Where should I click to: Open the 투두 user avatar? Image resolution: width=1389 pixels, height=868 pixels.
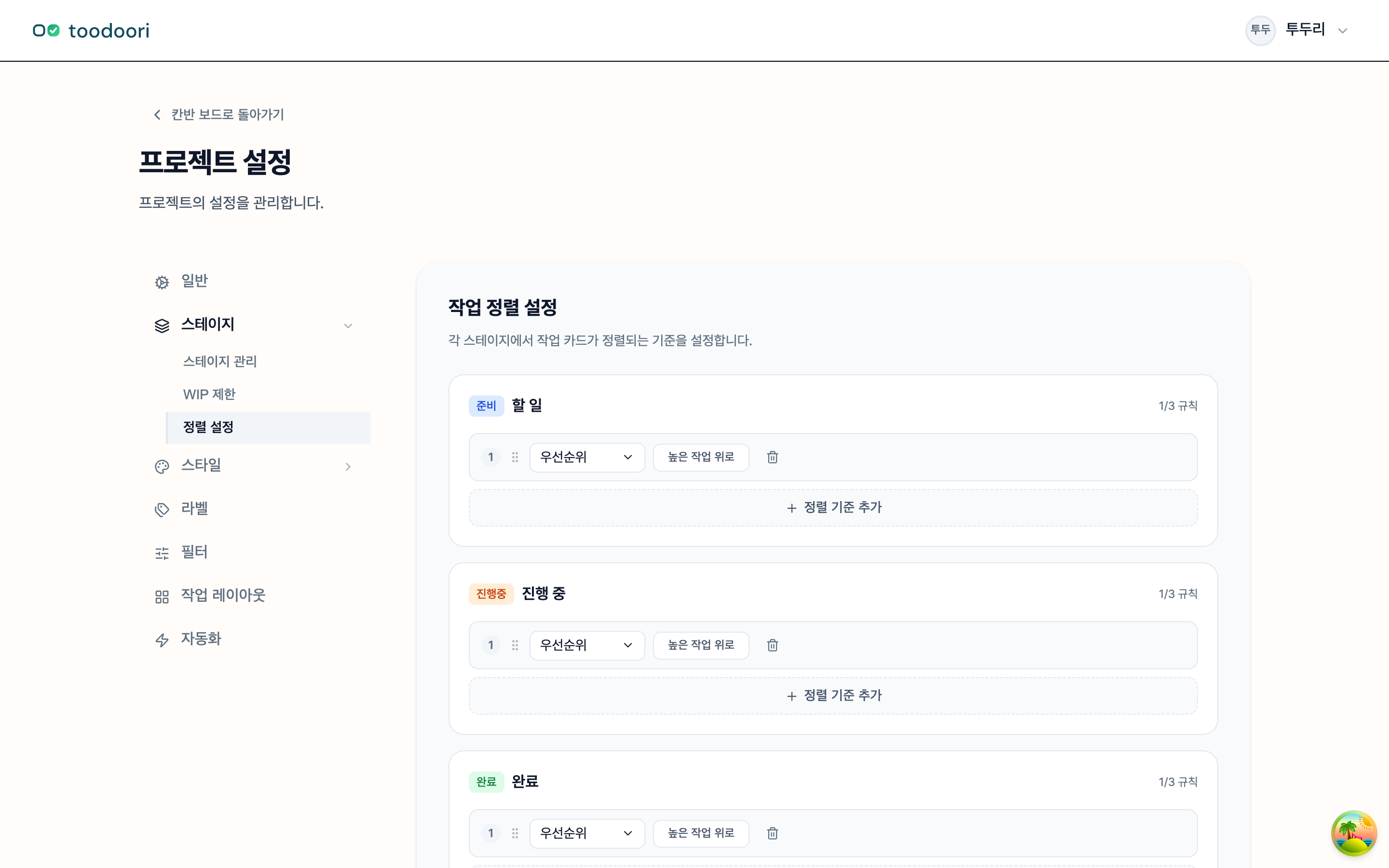point(1260,30)
